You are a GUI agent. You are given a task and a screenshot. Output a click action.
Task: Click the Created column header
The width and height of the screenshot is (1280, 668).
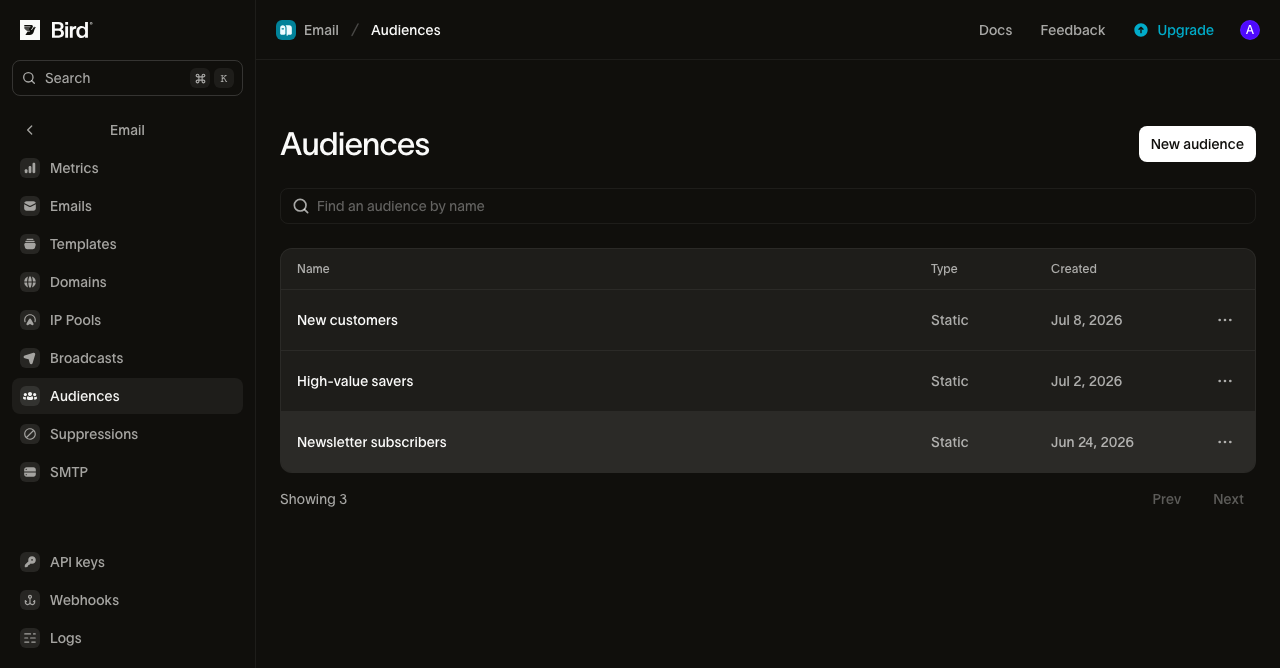coord(1074,269)
